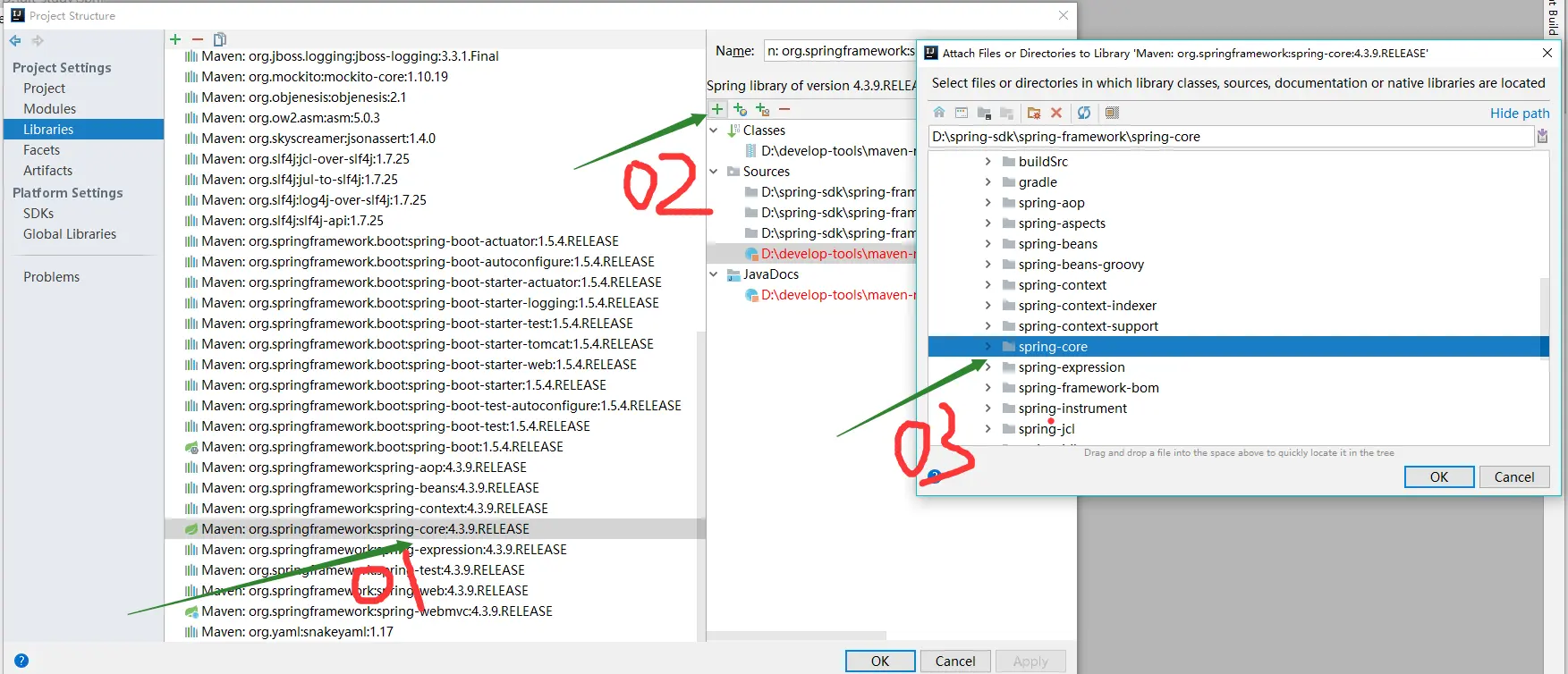Expand the spring-beans folder
Image resolution: width=1568 pixels, height=674 pixels.
coord(987,244)
